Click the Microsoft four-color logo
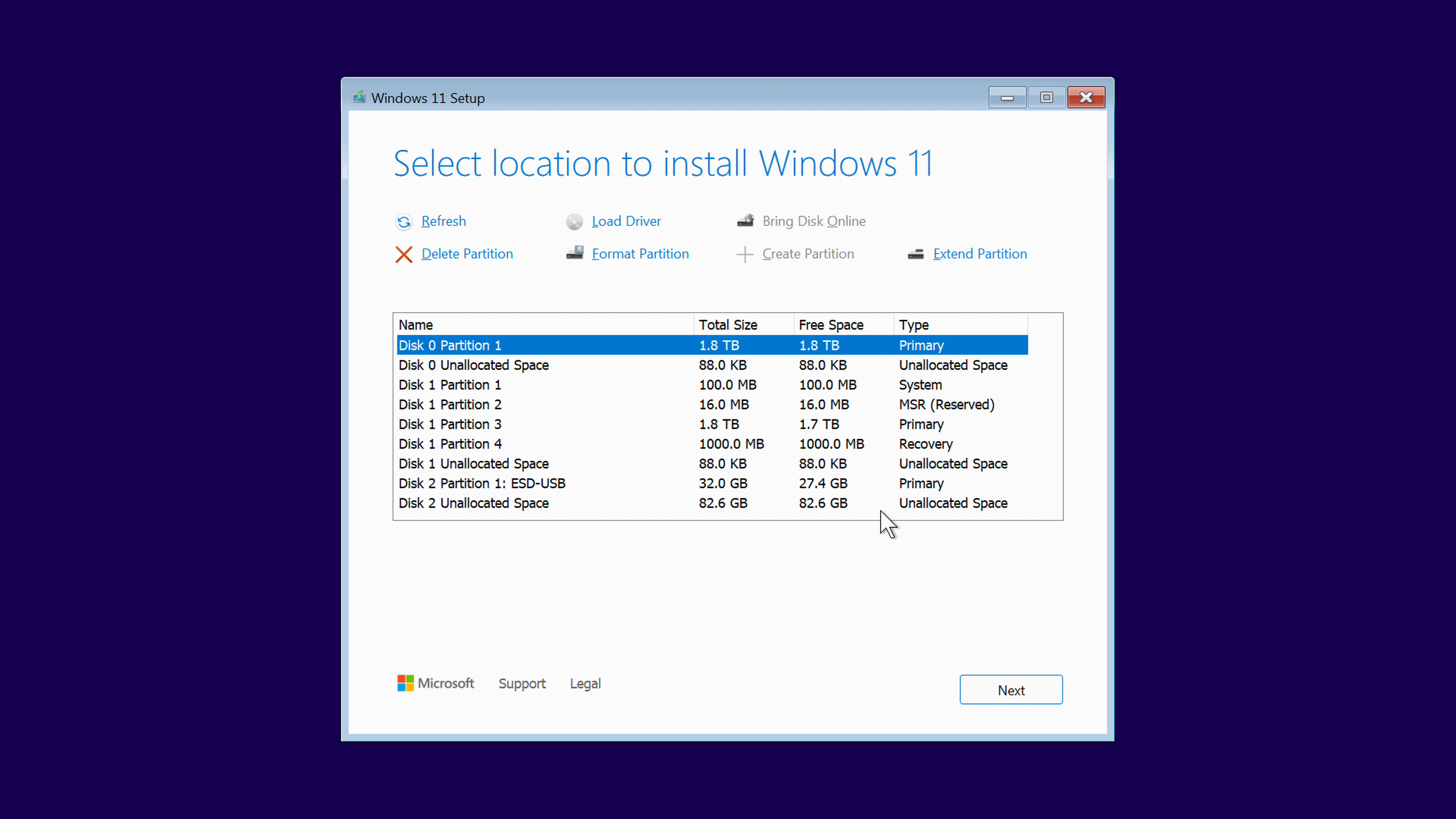 point(405,683)
